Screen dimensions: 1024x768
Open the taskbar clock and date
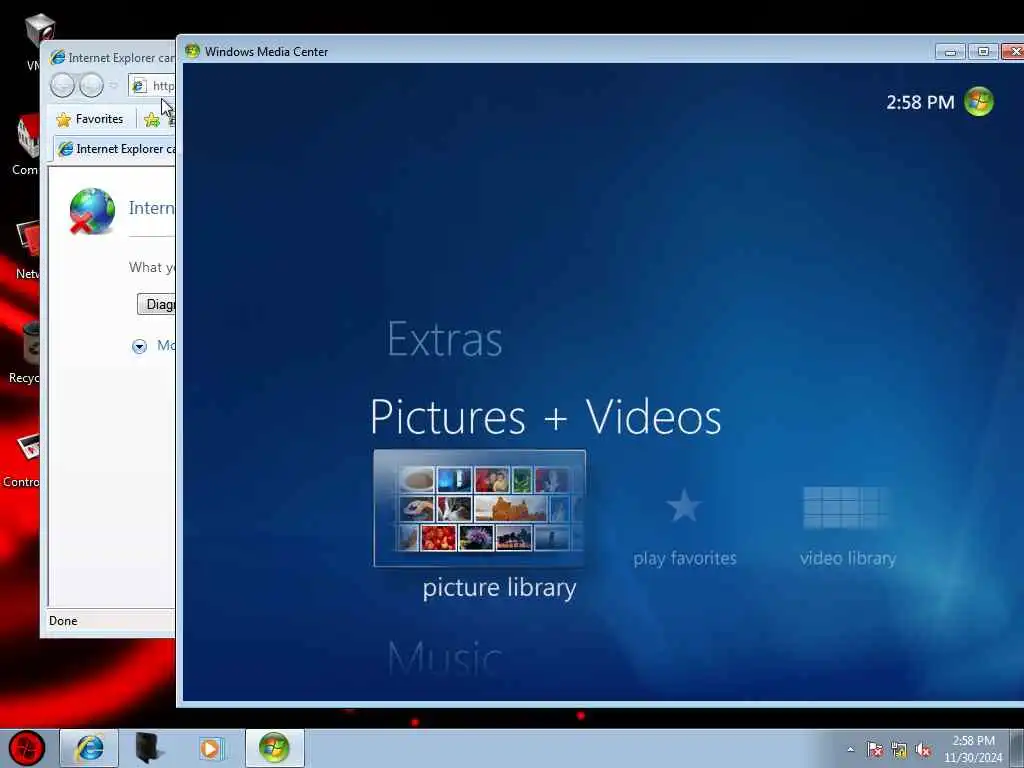point(973,749)
